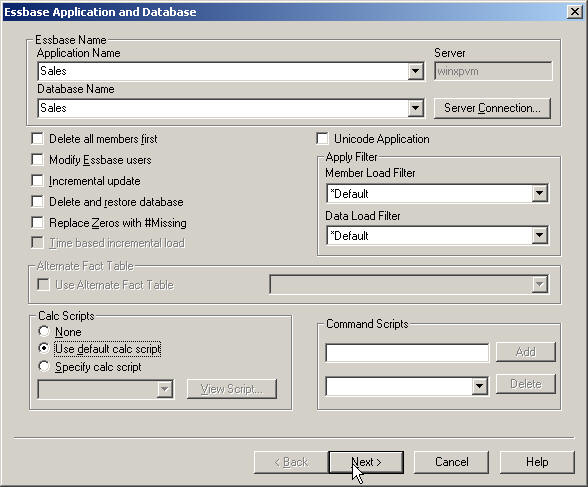
Task: Expand the Database Name dropdown
Action: coord(416,108)
